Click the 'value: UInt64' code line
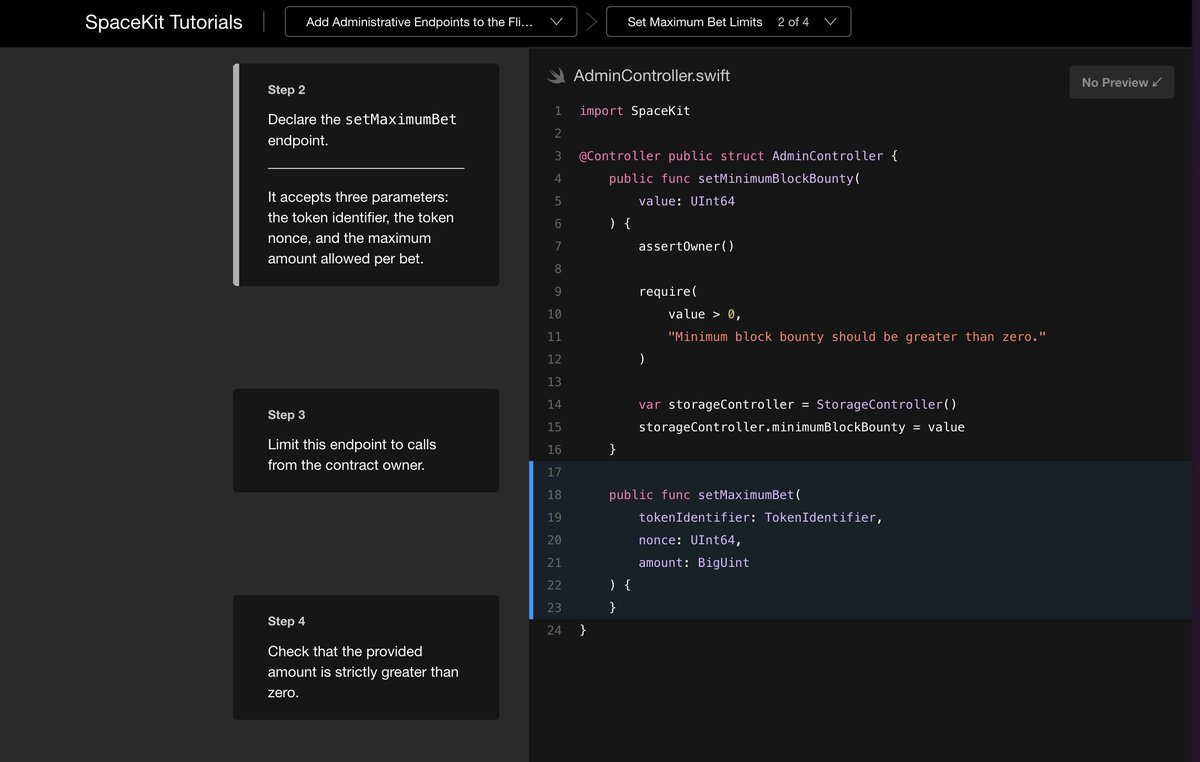Viewport: 1200px width, 762px height. (687, 201)
